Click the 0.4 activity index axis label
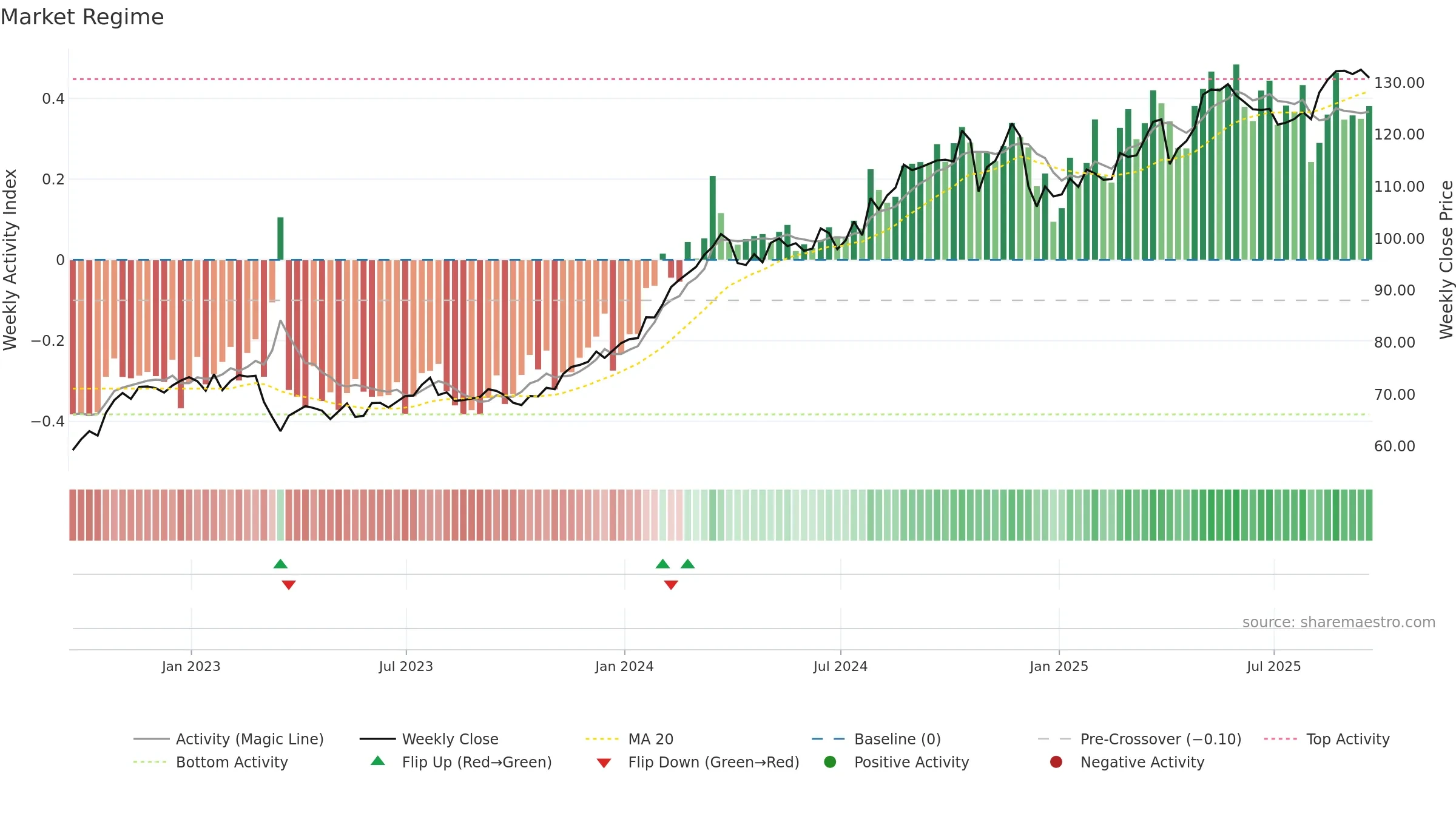1456x819 pixels. (x=53, y=99)
